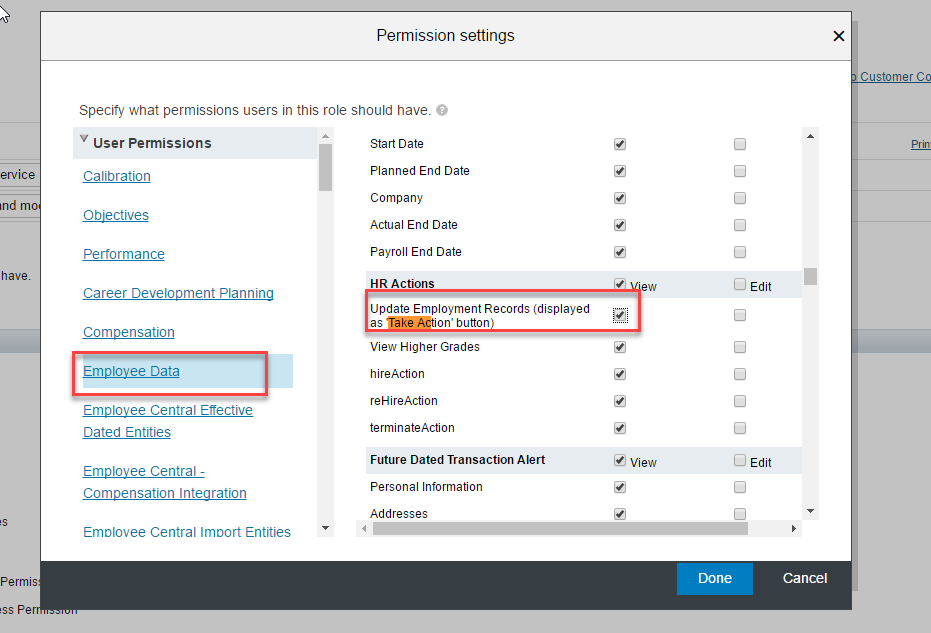The height and width of the screenshot is (633, 931).
Task: Toggle Future Dated Transaction Alert View checkbox
Action: click(x=620, y=460)
